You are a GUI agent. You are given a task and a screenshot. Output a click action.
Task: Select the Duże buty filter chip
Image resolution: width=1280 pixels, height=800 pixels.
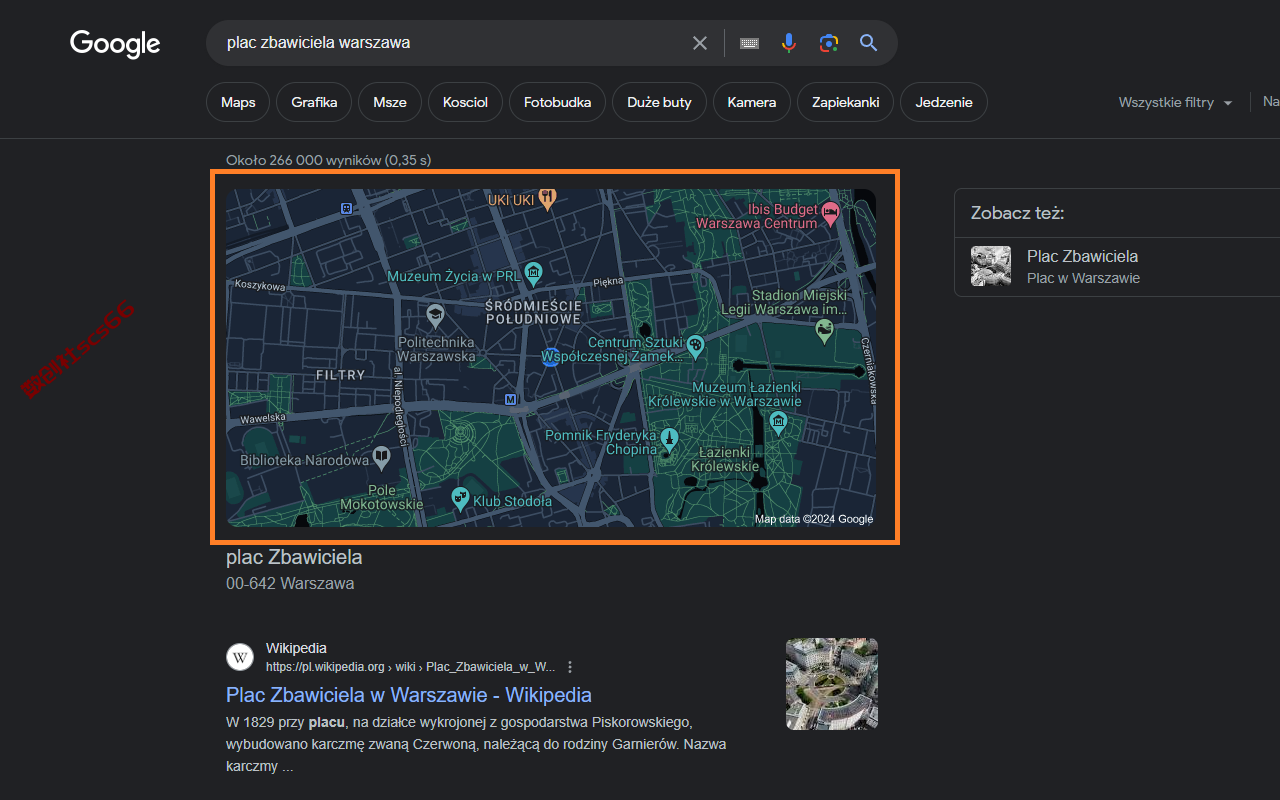pos(659,102)
